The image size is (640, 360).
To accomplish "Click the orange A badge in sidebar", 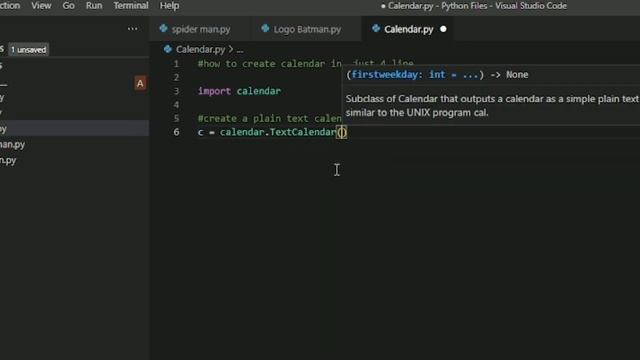I will pyautogui.click(x=140, y=84).
